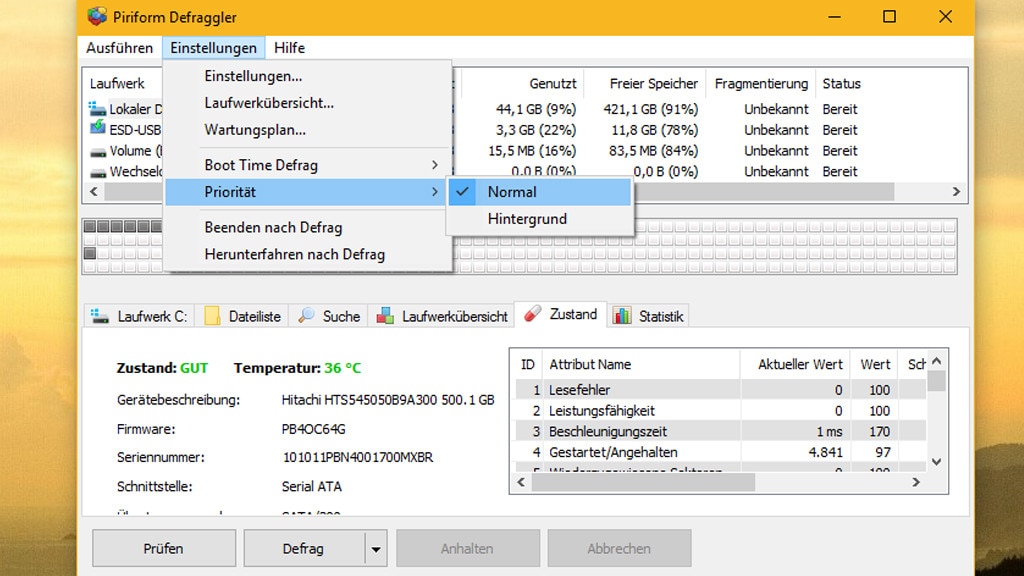1024x576 pixels.
Task: Click the Wechsel drive icon in drive list
Action: [98, 173]
